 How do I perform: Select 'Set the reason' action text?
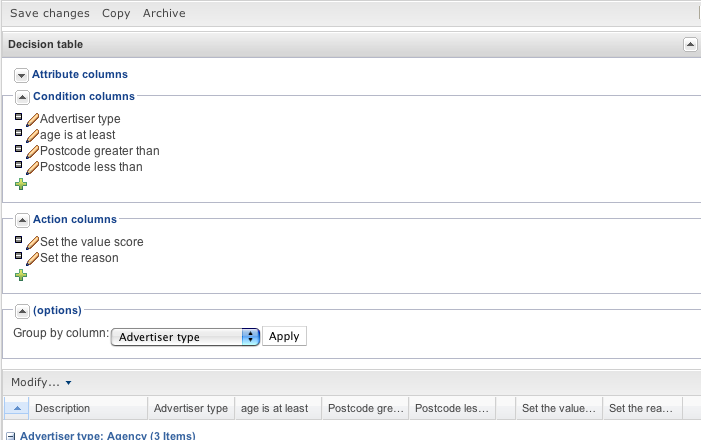tap(79, 258)
